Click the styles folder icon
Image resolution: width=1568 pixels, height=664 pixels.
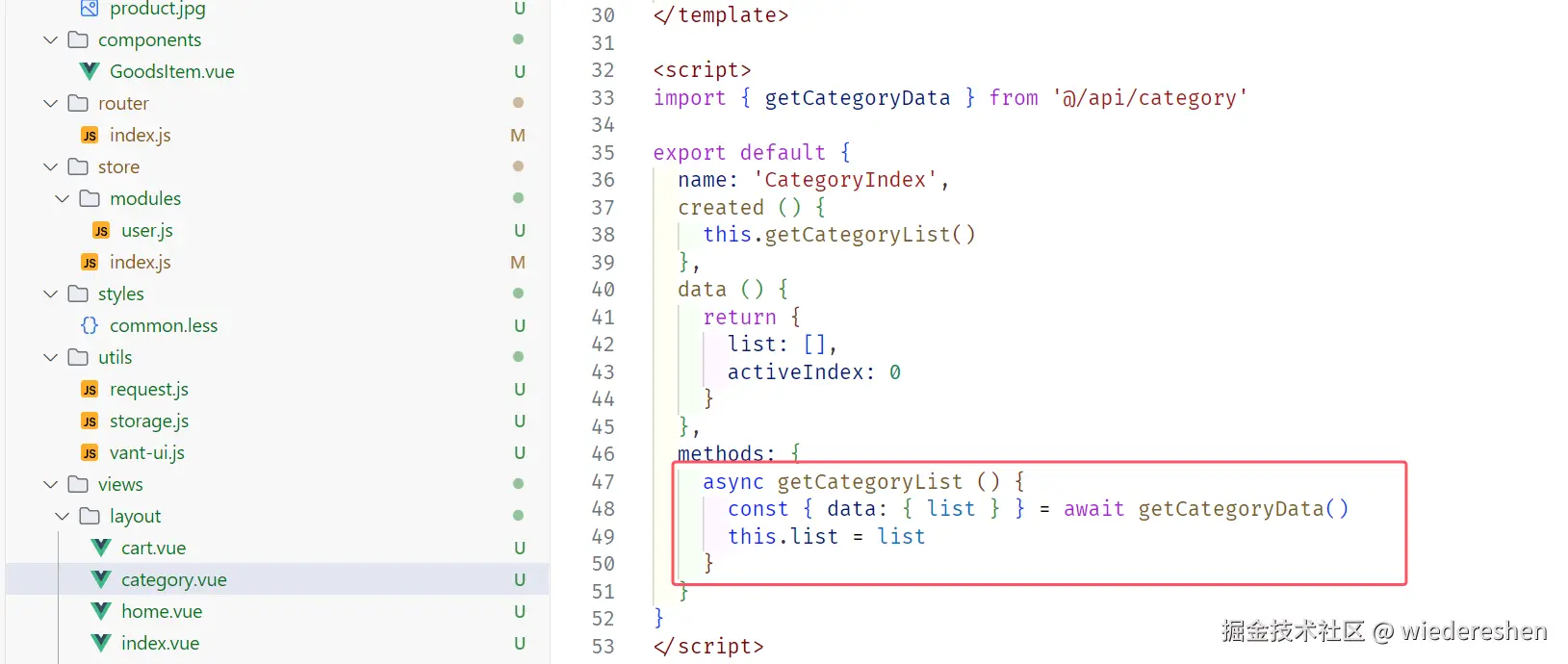pyautogui.click(x=79, y=294)
